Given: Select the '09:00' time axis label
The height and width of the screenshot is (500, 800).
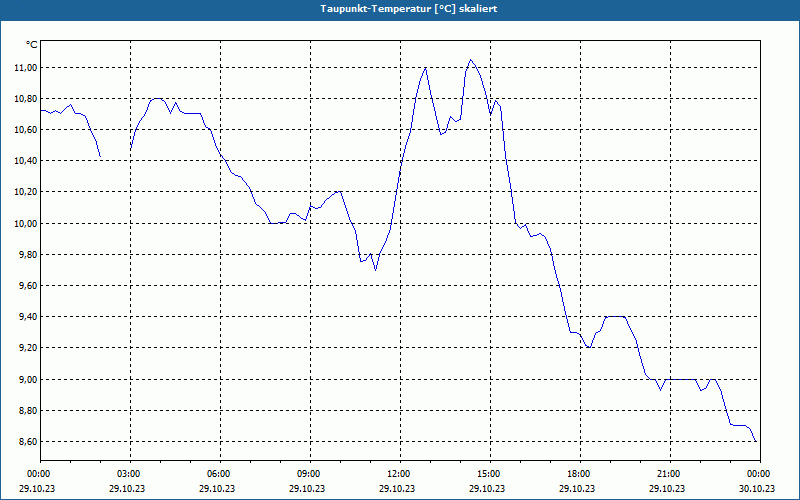Looking at the screenshot, I should pos(310,474).
